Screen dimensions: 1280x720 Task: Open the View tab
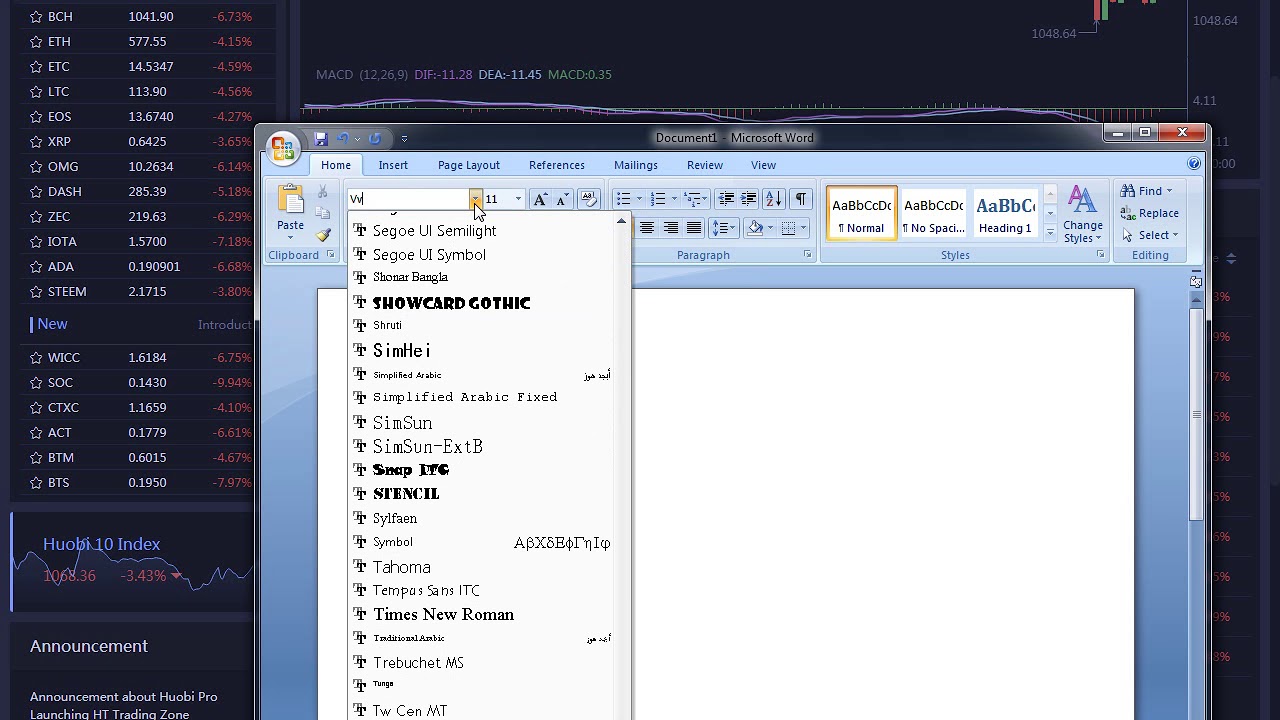click(763, 165)
